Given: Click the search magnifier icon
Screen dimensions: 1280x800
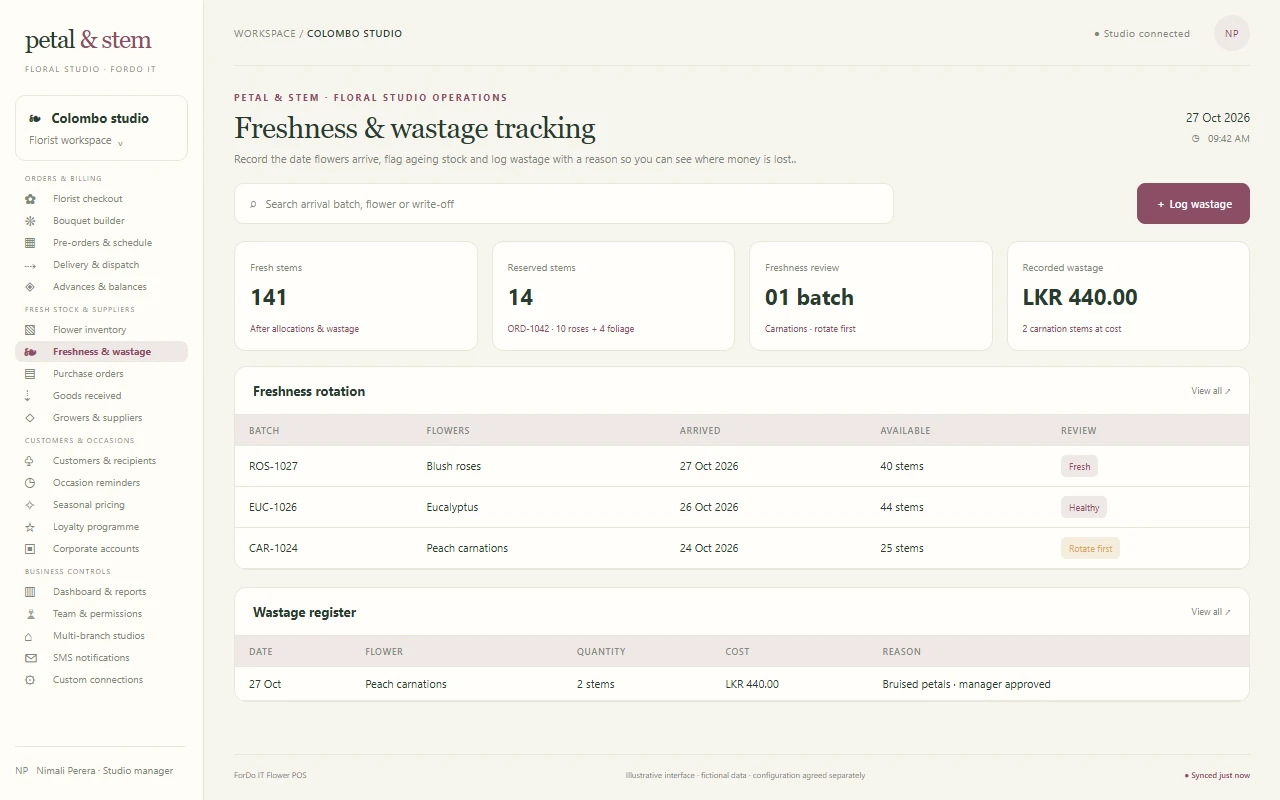Looking at the screenshot, I should 253,204.
